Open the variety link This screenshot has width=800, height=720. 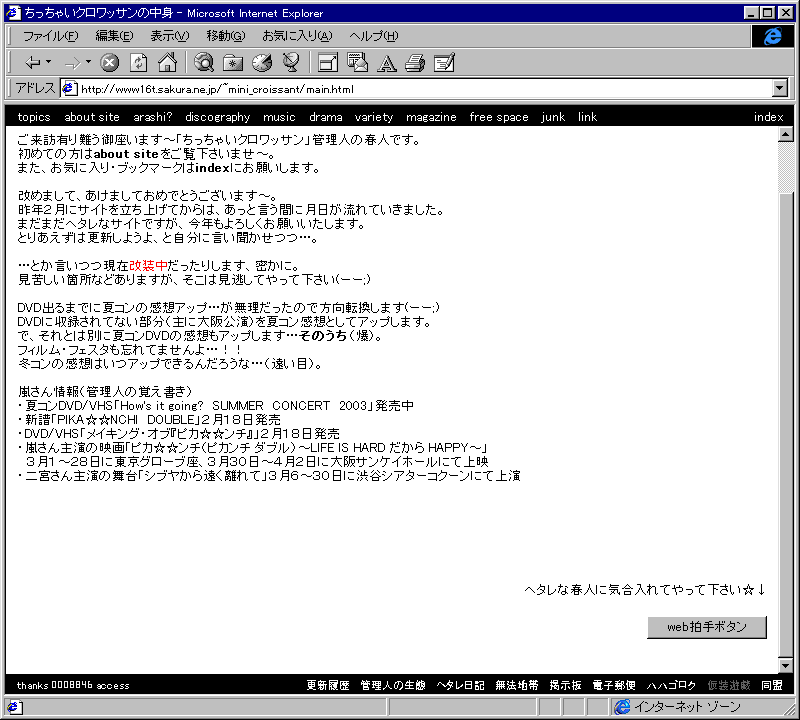point(374,117)
